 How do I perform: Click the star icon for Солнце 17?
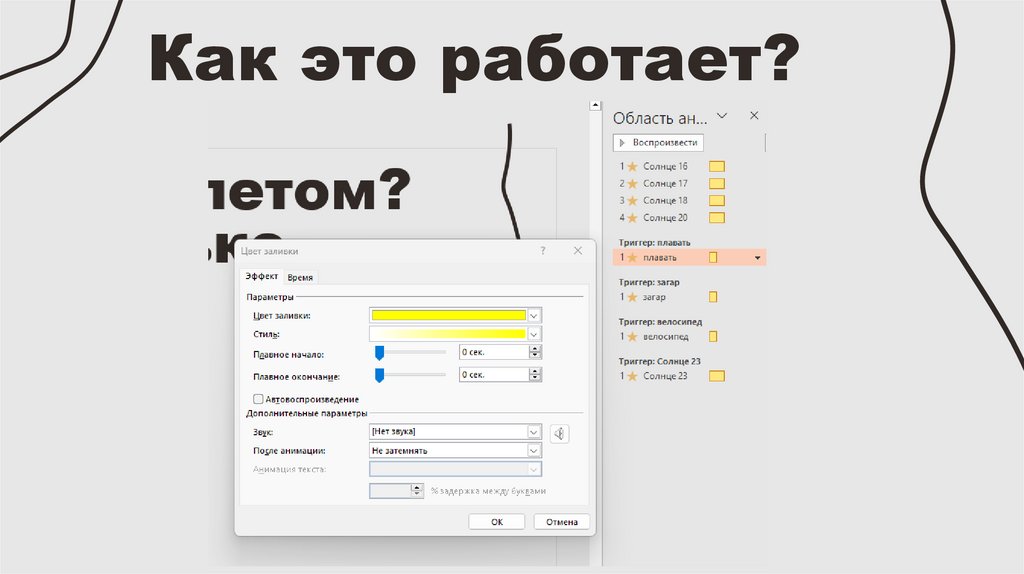click(632, 183)
